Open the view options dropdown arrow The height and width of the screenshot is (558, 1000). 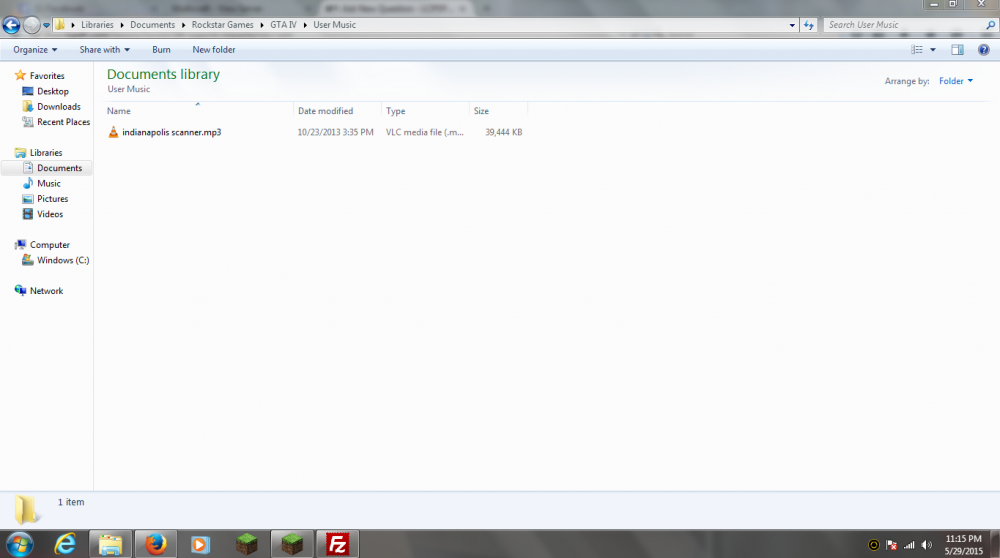(x=932, y=50)
